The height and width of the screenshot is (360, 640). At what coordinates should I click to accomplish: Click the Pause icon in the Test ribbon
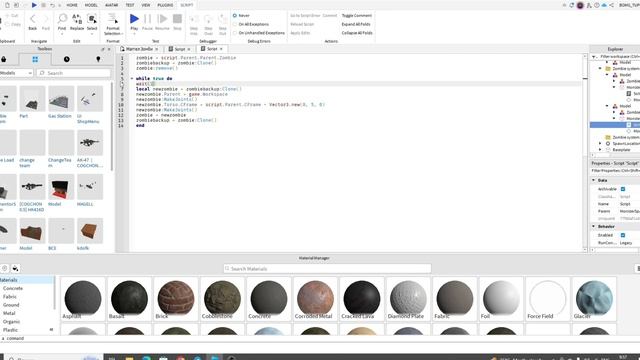[x=147, y=19]
